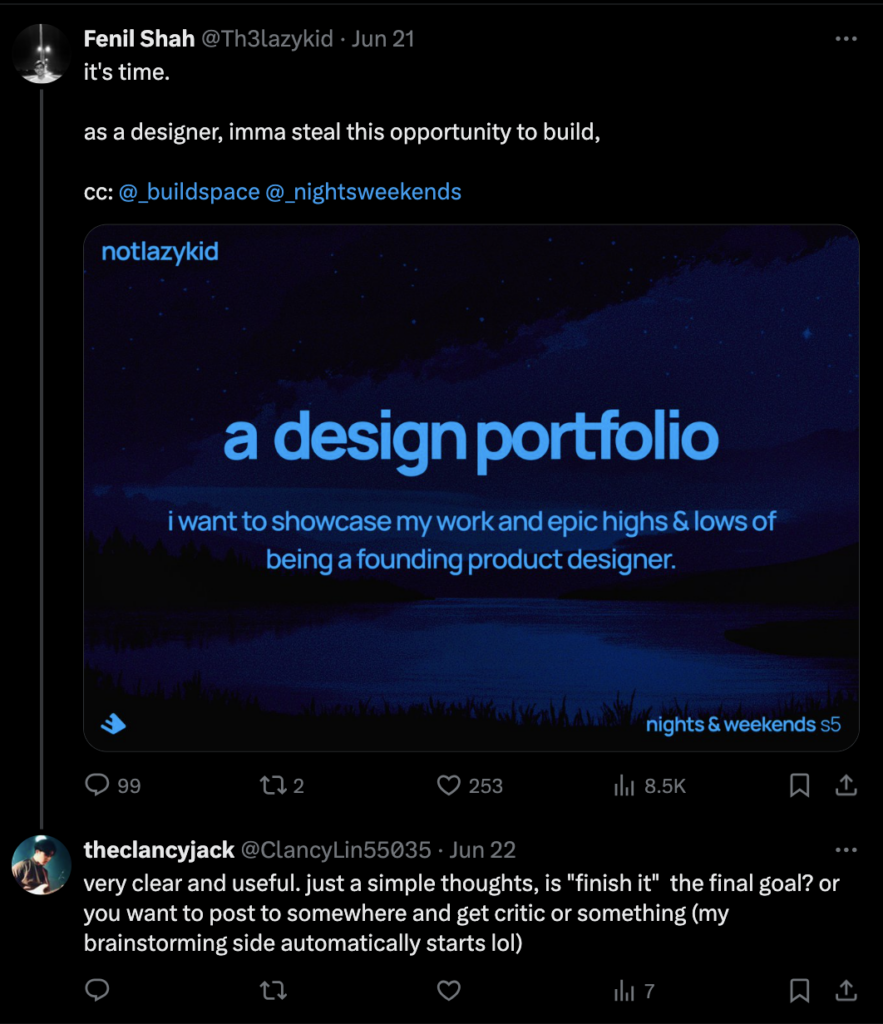Retweet Fenil Shah's design portfolio post
This screenshot has width=883, height=1024.
click(273, 786)
